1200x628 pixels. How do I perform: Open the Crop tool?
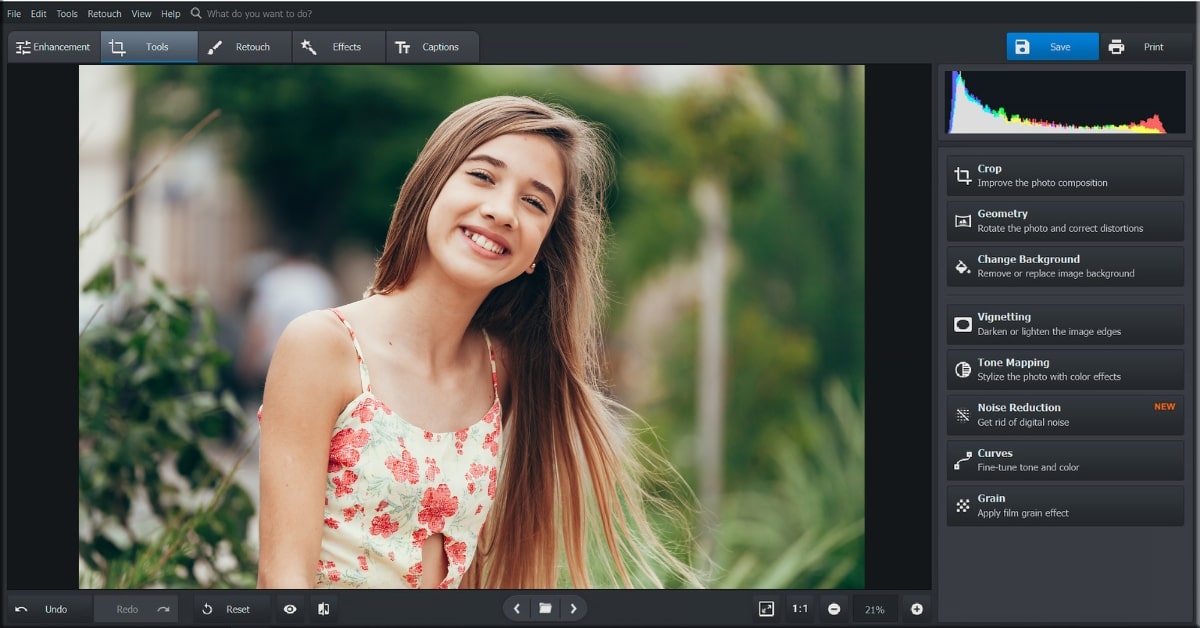point(1065,175)
